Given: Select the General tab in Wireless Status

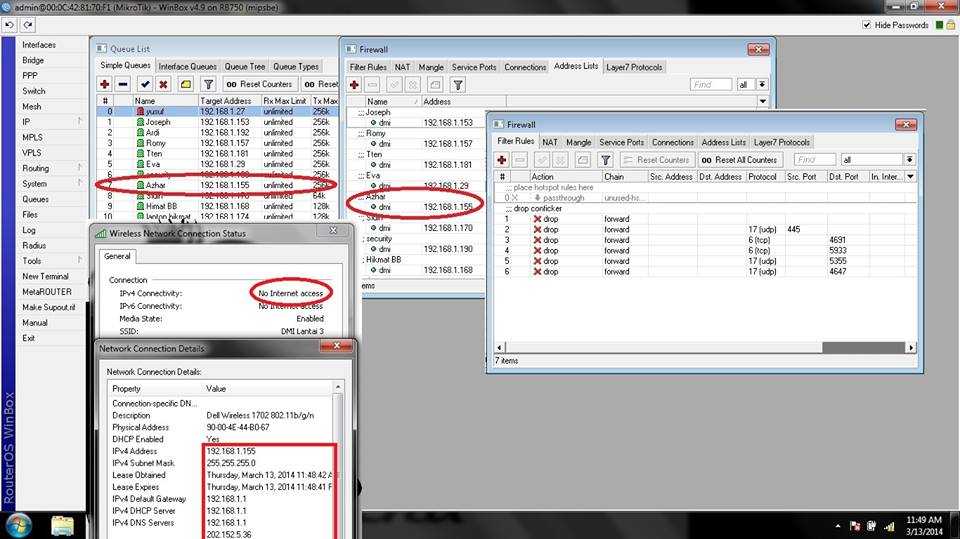Looking at the screenshot, I should click(x=117, y=256).
